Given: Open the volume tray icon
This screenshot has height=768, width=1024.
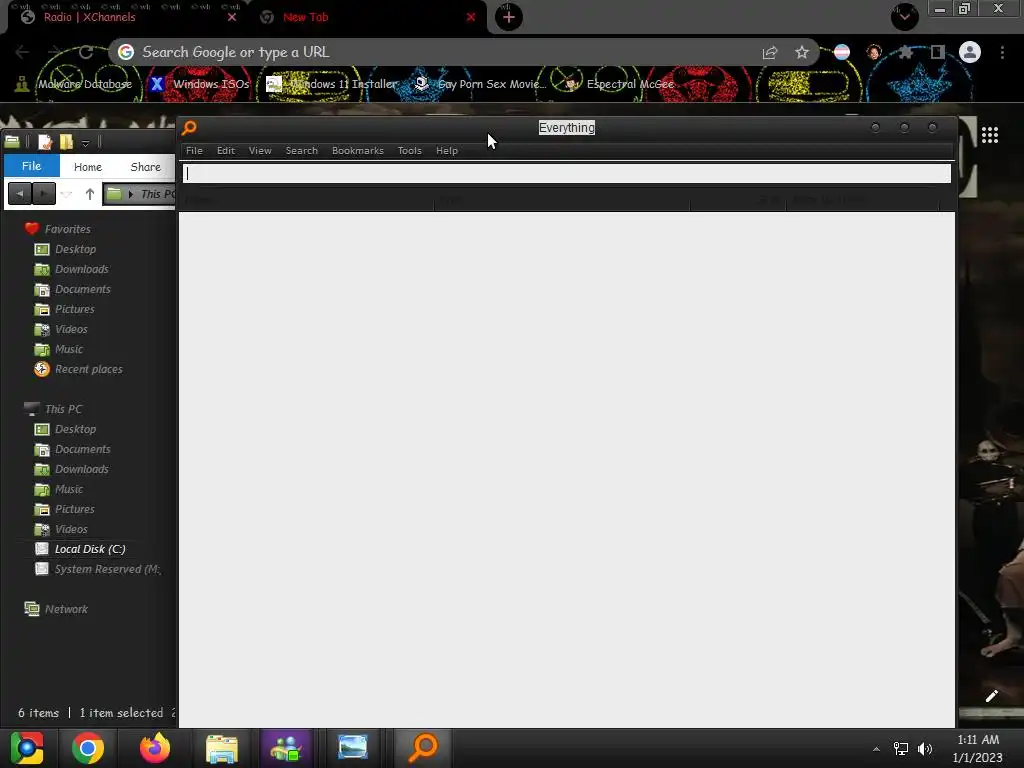Looking at the screenshot, I should coord(925,749).
